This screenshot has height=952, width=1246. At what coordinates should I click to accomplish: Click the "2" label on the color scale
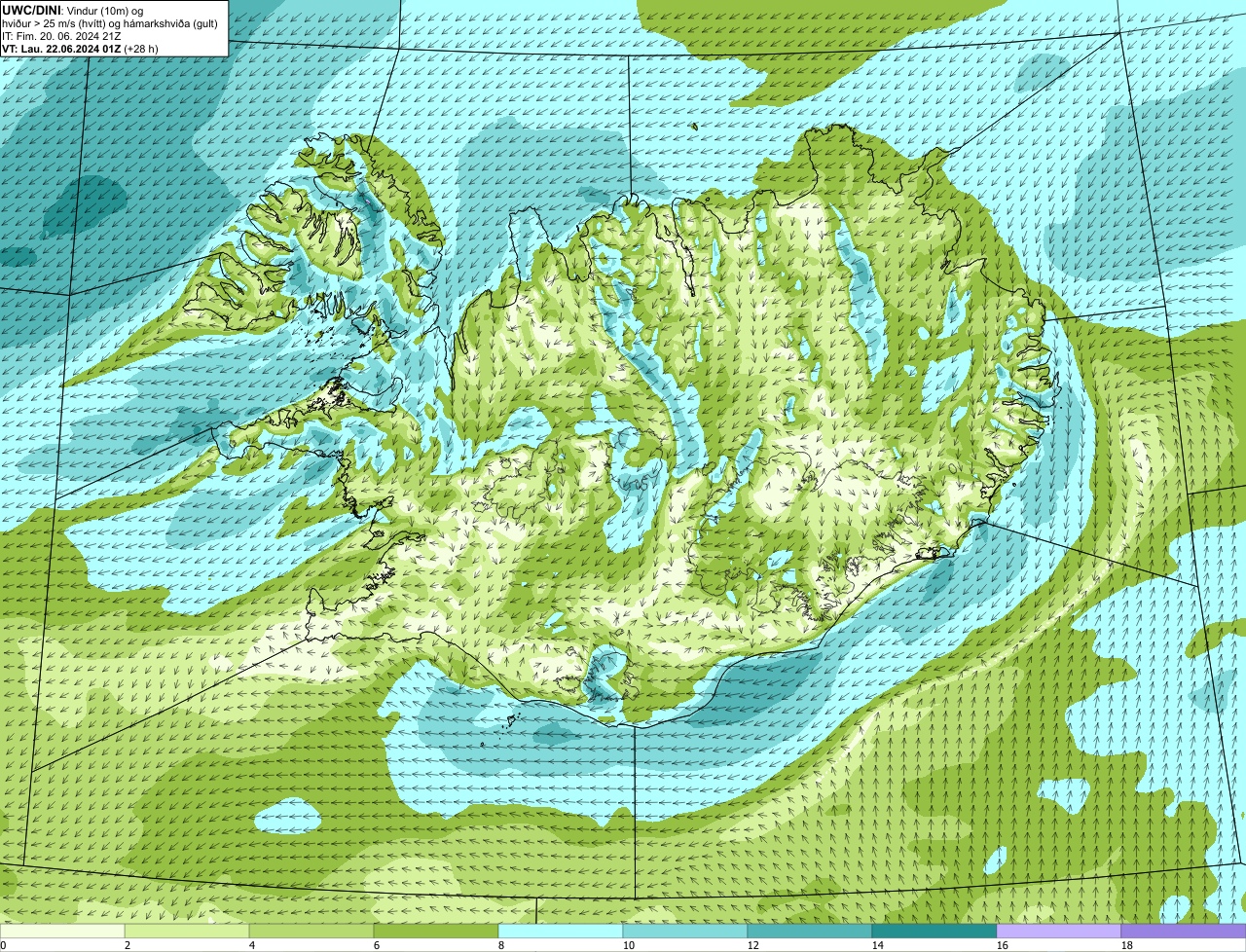click(128, 945)
